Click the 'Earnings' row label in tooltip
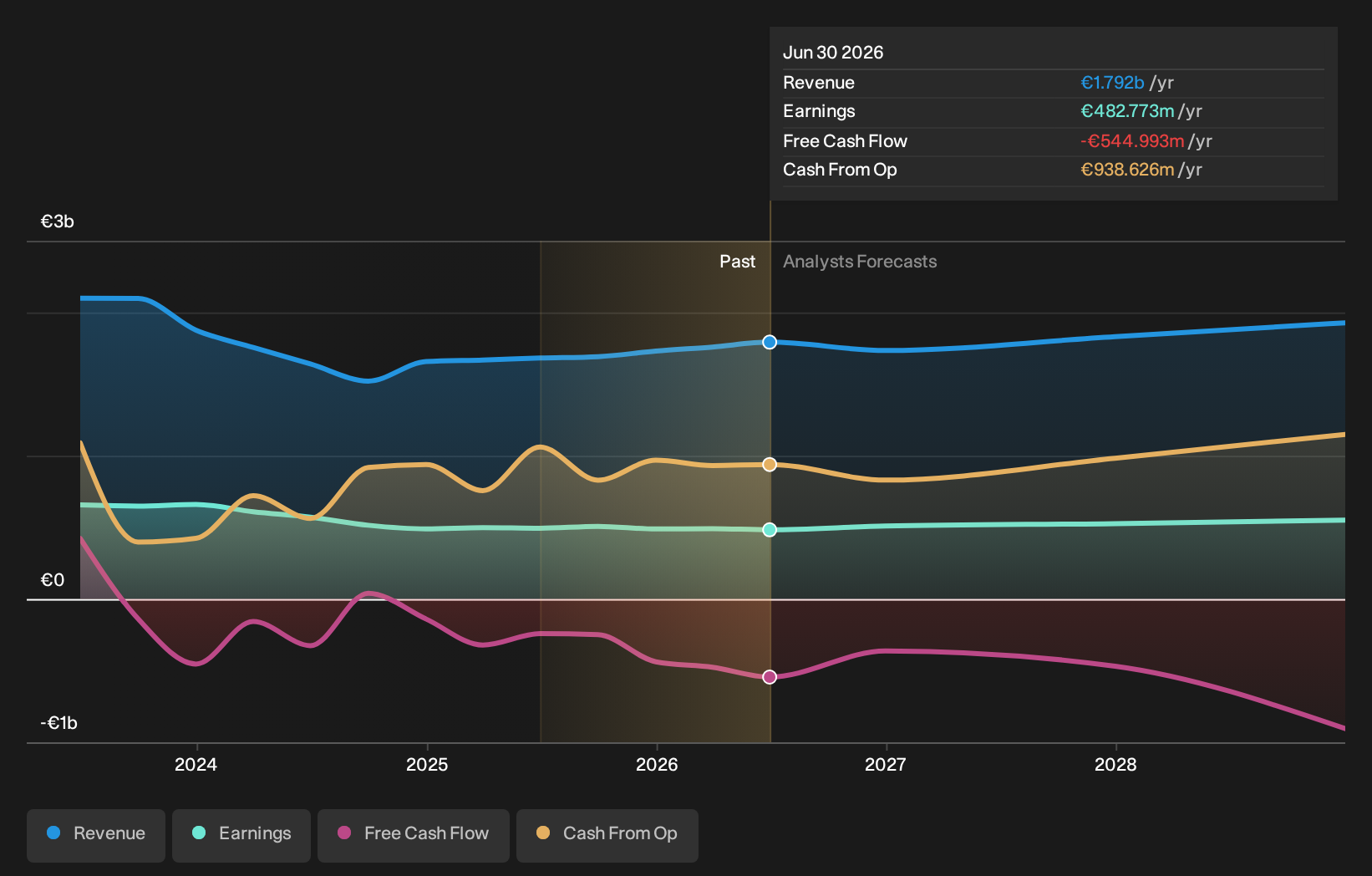The width and height of the screenshot is (1372, 876). (819, 111)
